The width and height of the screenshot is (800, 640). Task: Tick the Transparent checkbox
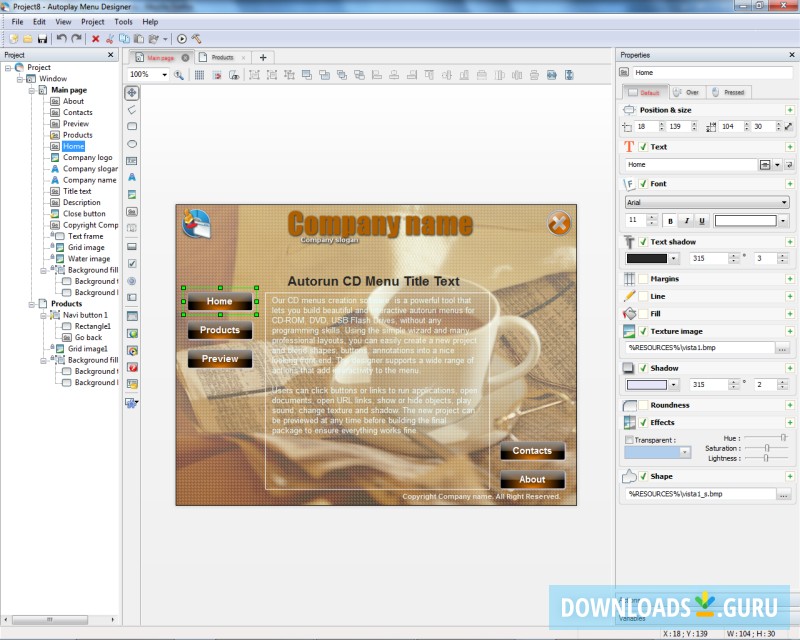[x=629, y=440]
